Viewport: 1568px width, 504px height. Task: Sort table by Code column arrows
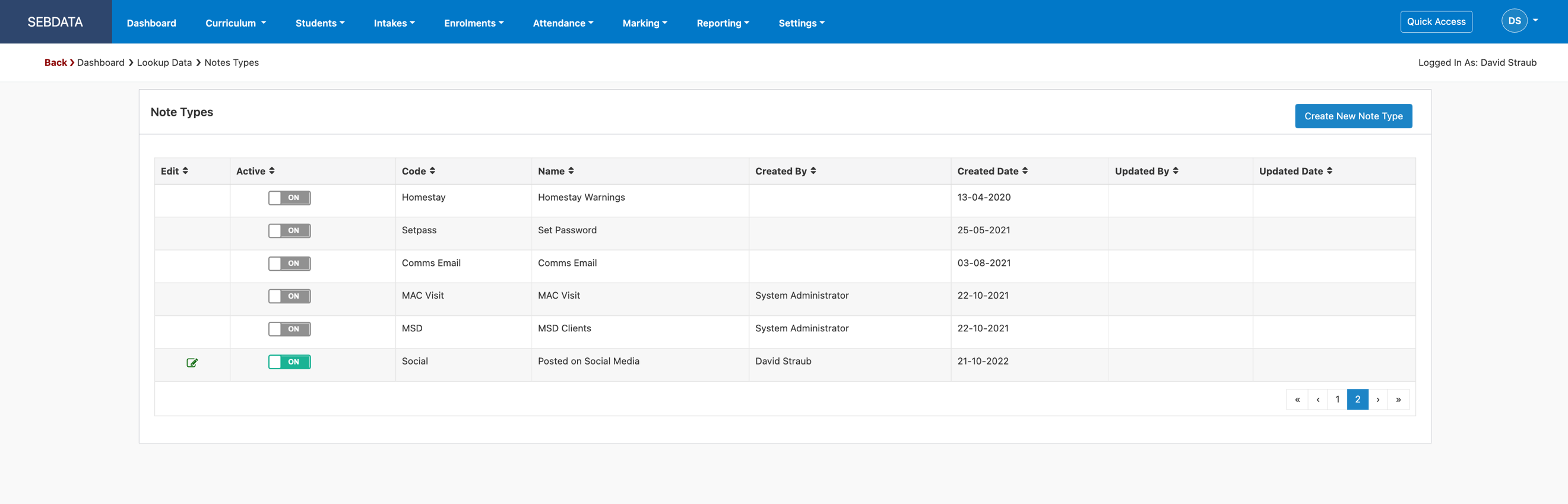point(432,171)
